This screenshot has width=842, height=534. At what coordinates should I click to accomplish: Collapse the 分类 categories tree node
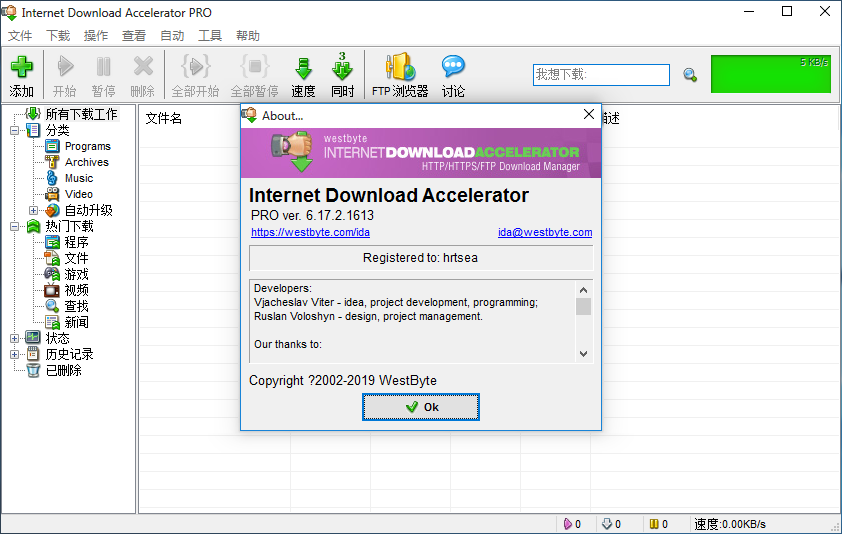[x=14, y=130]
